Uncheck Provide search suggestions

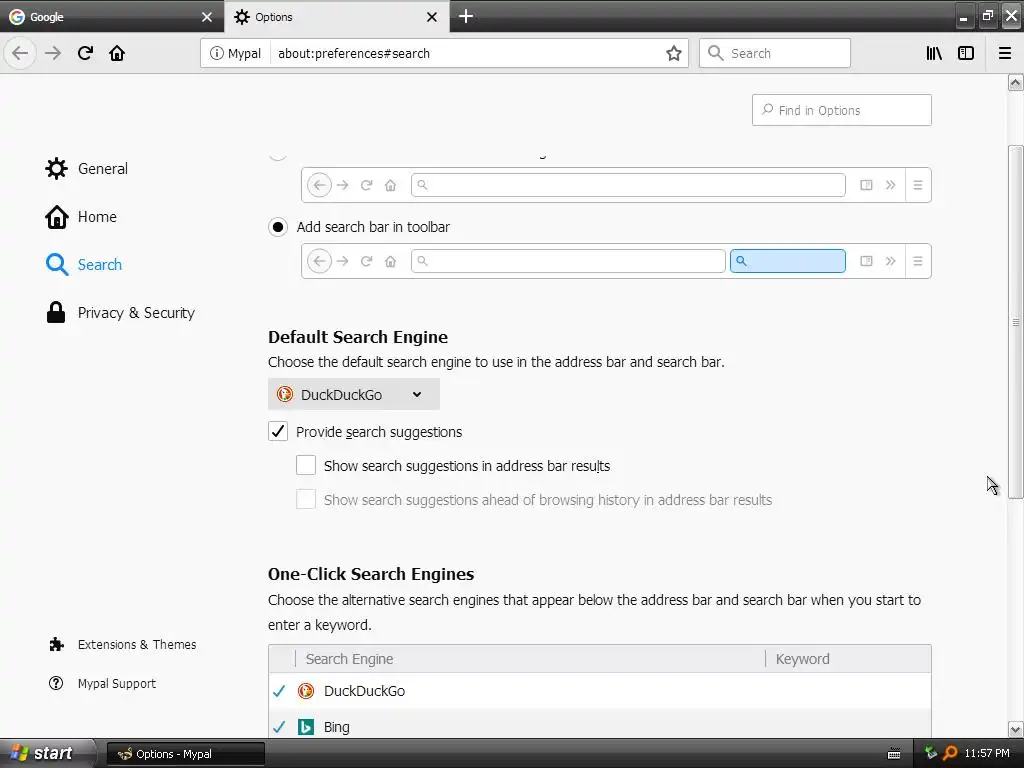(x=278, y=431)
